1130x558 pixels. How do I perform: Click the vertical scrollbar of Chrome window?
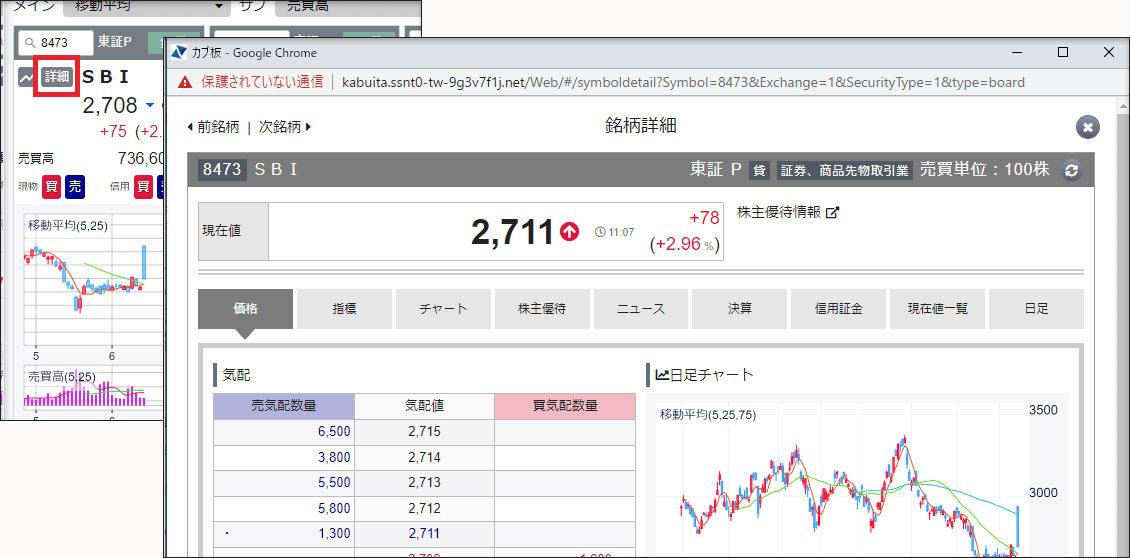tap(1123, 328)
